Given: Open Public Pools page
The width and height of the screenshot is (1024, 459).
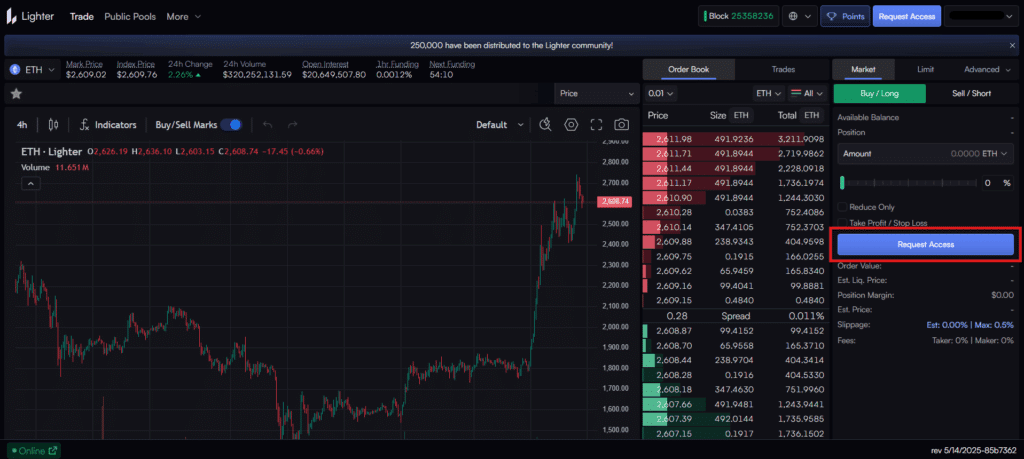Looking at the screenshot, I should [130, 16].
